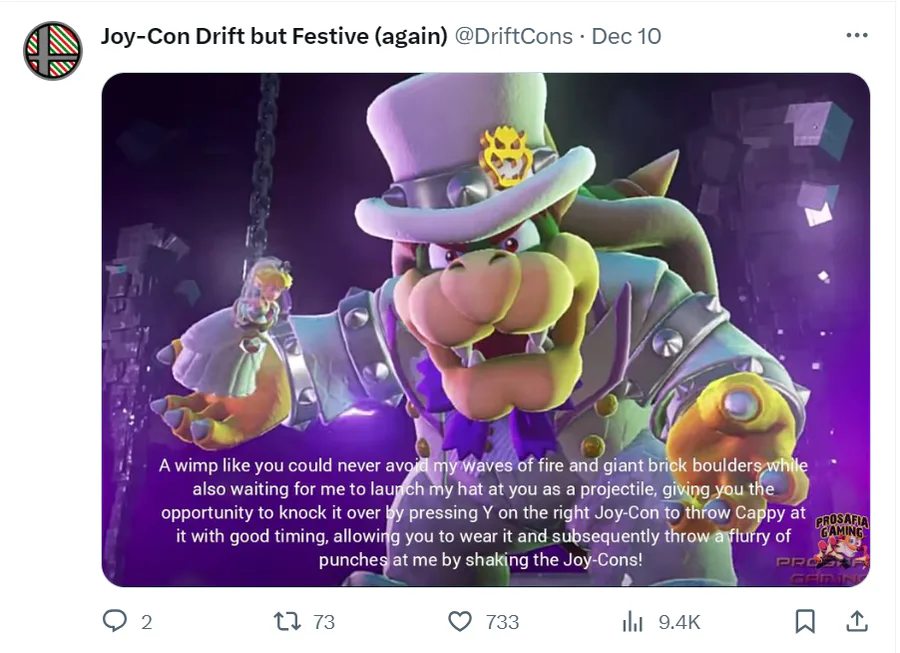This screenshot has width=900, height=653.
Task: Open the Bowser wedding image in full view
Action: tap(486, 329)
